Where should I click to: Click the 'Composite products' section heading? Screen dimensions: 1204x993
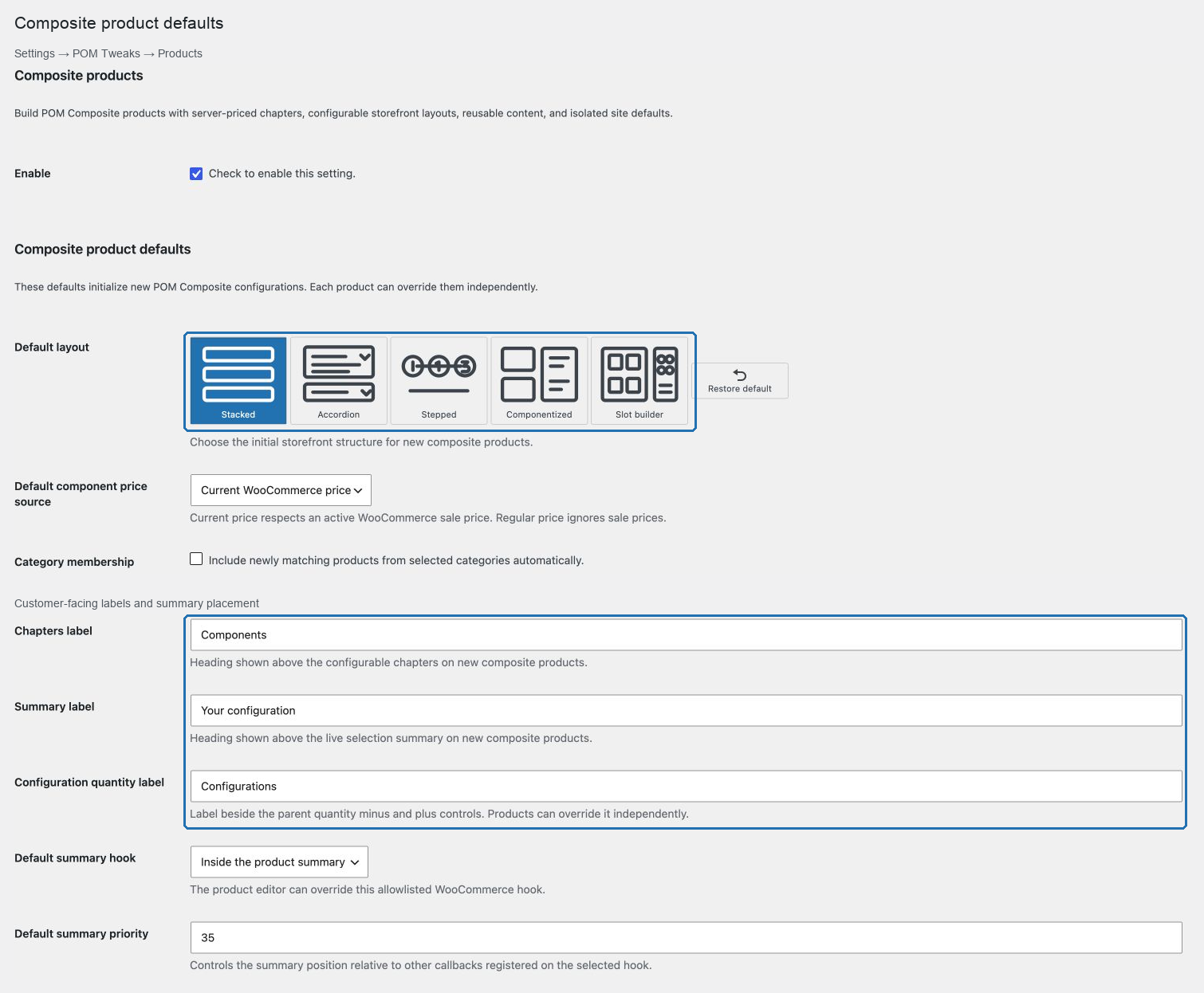[x=79, y=76]
